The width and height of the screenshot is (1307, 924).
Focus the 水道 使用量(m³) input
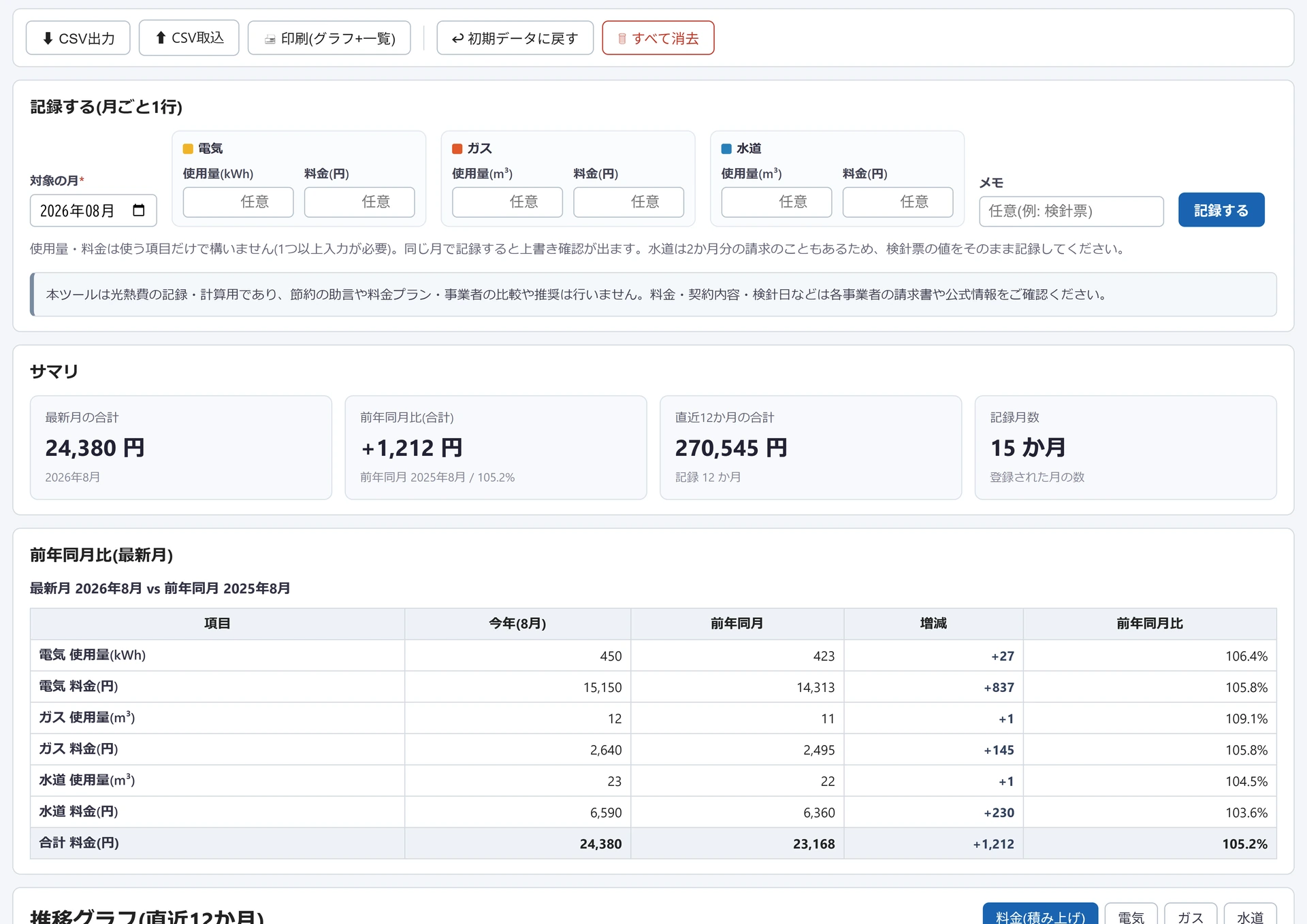tap(777, 202)
